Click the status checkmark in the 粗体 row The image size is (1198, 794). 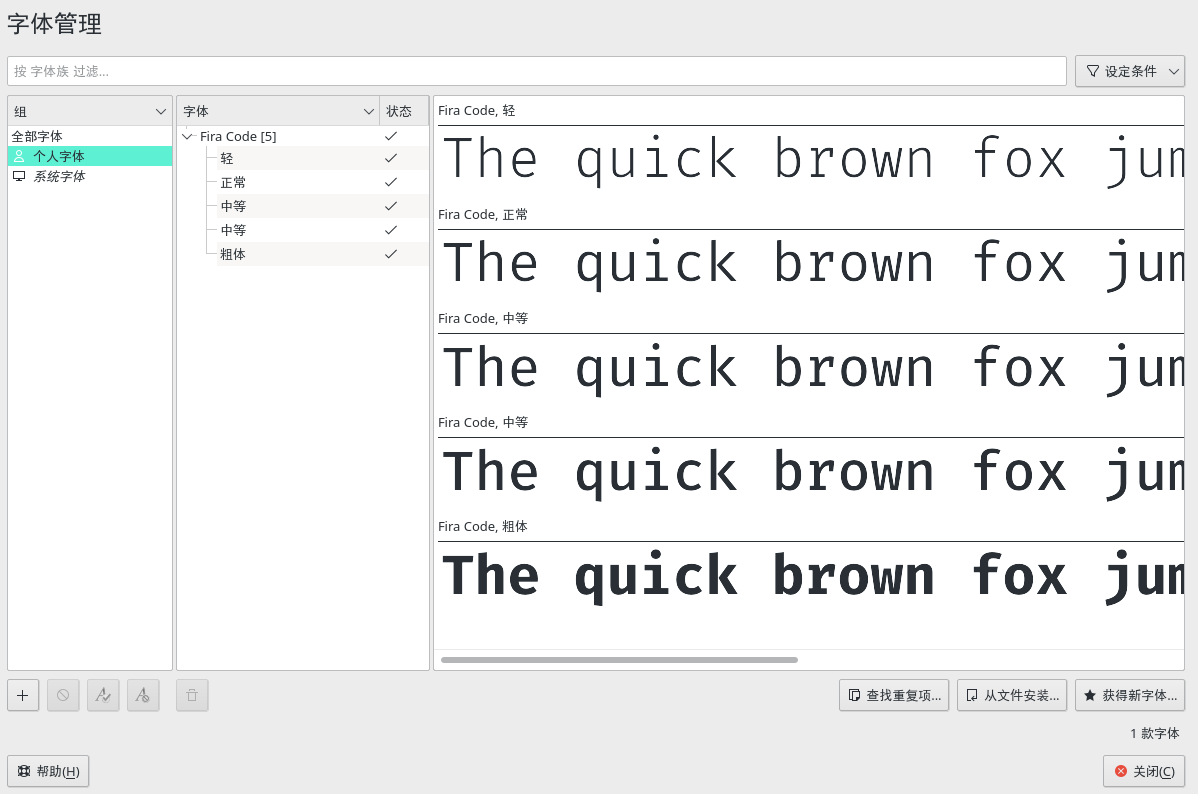[391, 254]
